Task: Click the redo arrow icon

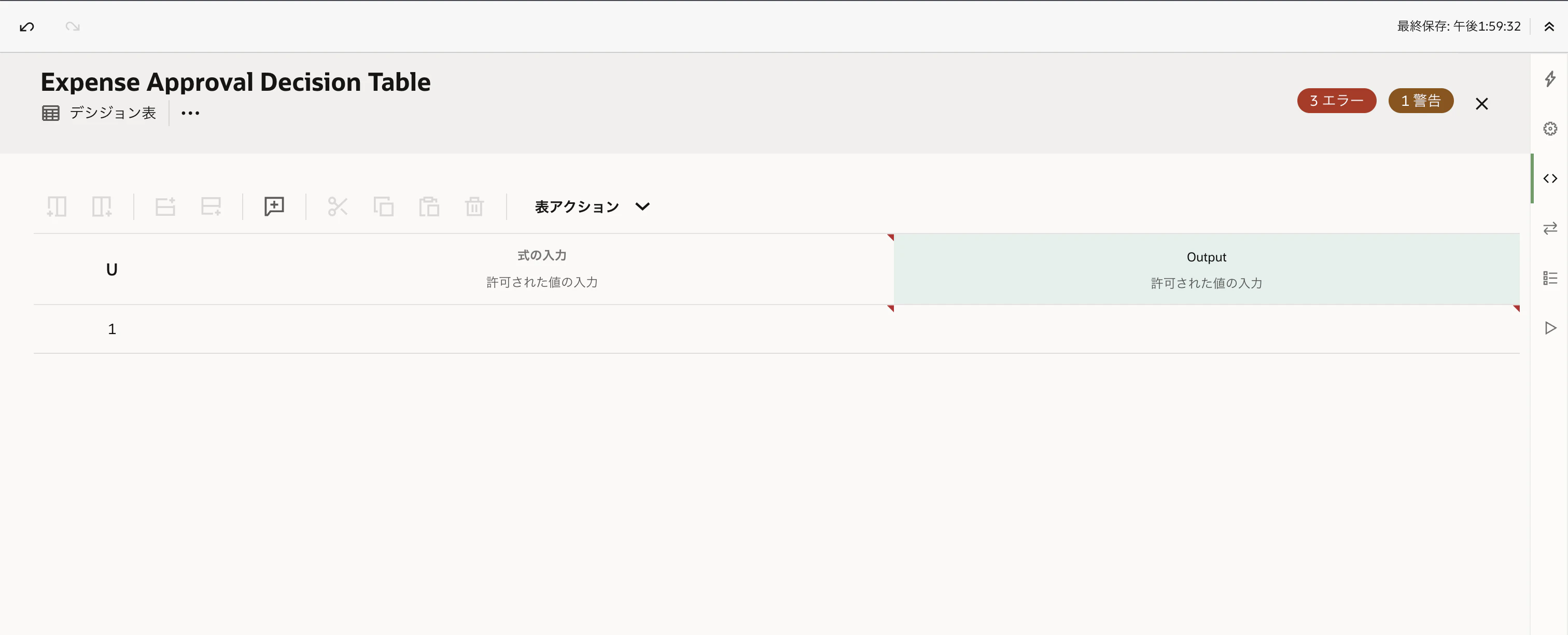Action: (73, 26)
